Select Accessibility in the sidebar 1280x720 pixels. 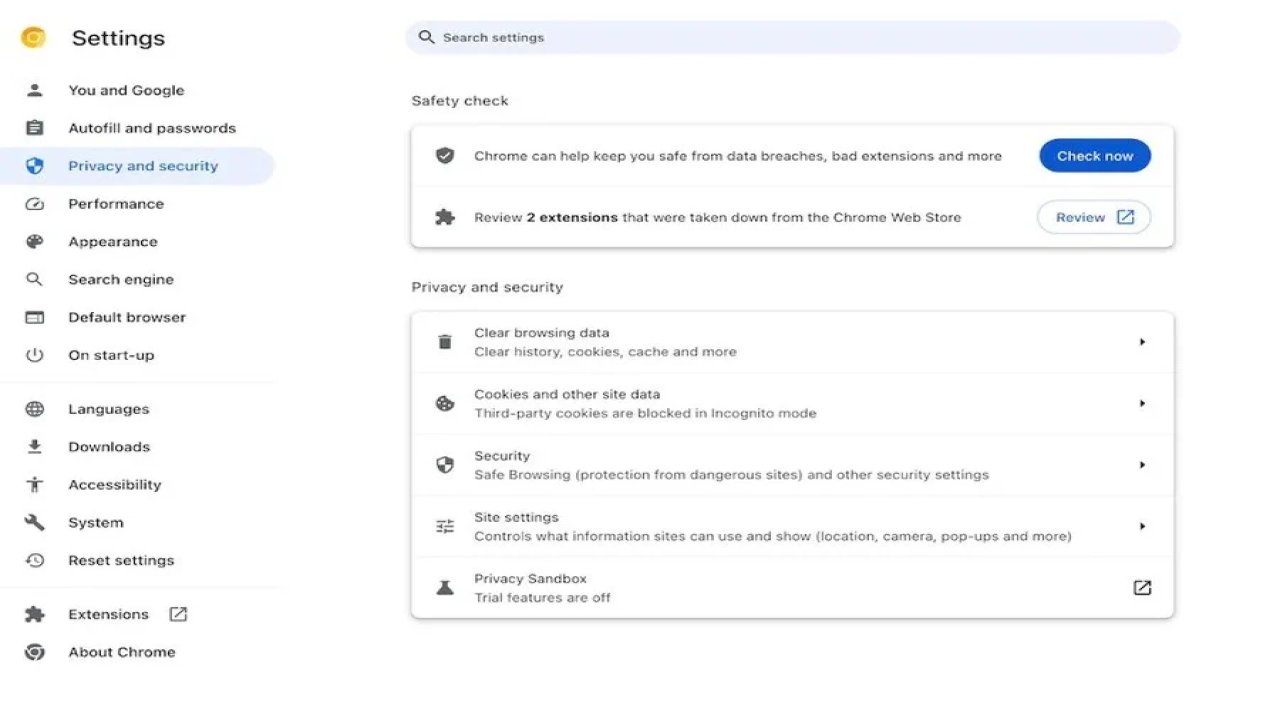point(114,485)
